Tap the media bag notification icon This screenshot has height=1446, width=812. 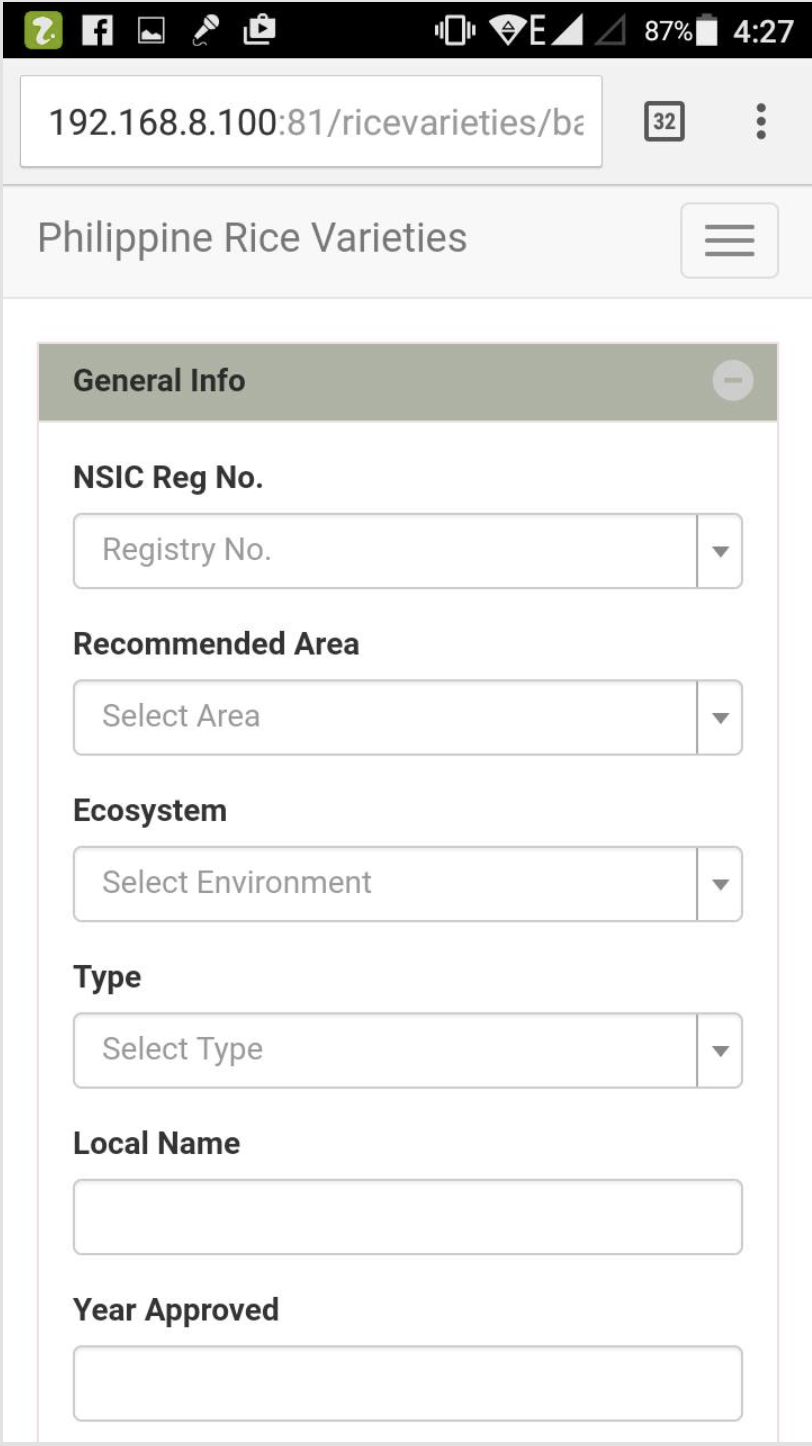260,29
